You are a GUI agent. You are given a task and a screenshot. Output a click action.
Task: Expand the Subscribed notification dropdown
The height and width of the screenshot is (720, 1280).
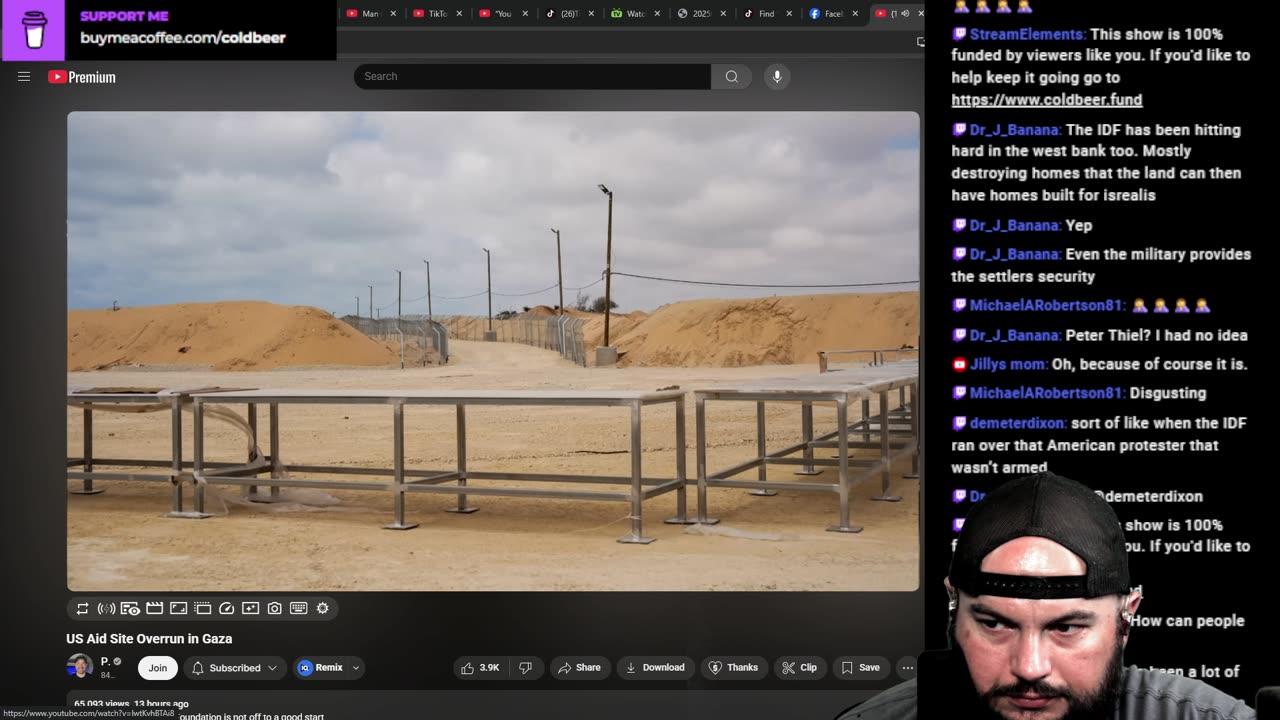(x=272, y=668)
